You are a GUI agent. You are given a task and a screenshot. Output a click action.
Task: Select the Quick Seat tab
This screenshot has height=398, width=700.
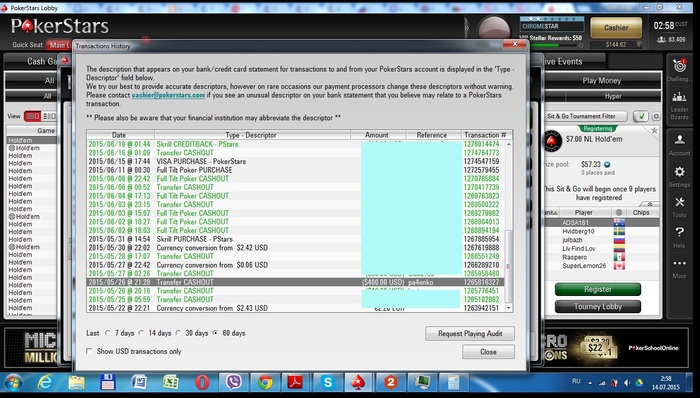pos(28,45)
